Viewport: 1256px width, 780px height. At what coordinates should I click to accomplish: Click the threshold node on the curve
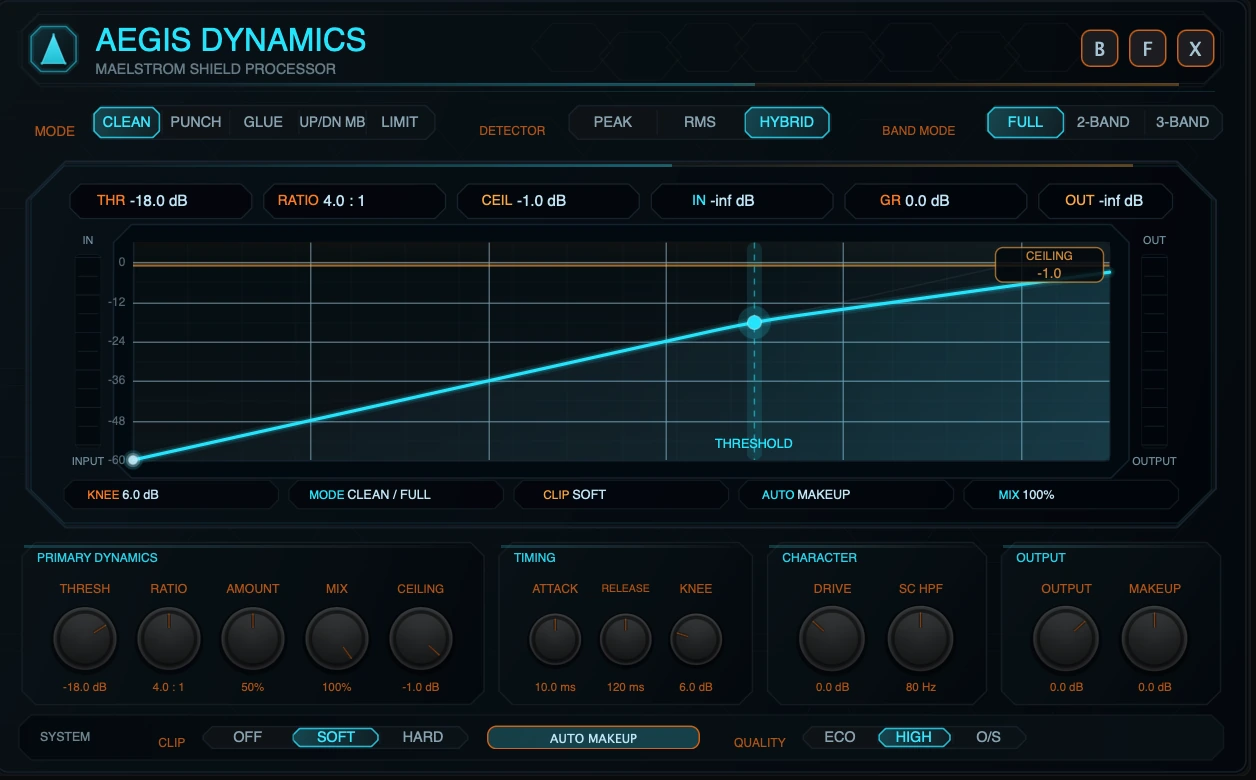(755, 322)
